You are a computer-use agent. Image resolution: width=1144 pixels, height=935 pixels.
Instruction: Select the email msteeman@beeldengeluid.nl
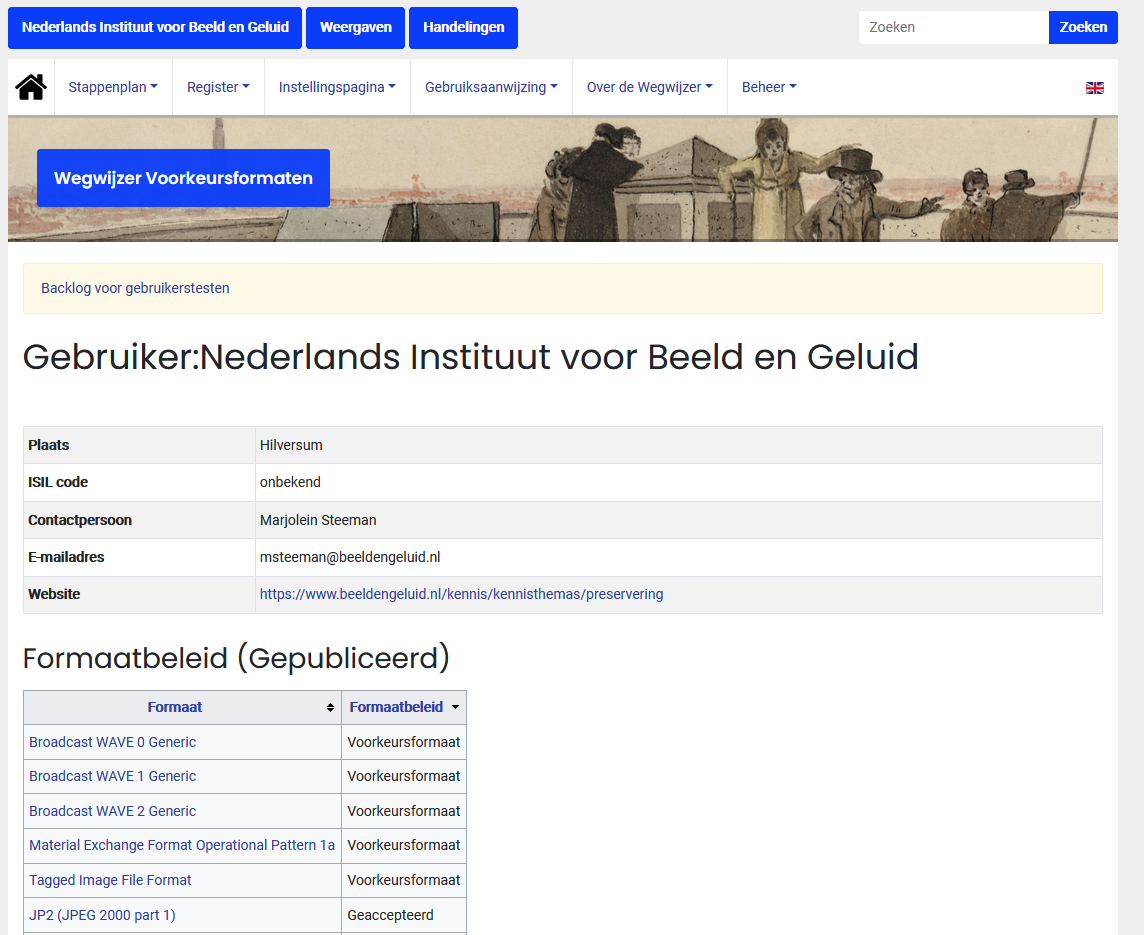350,557
